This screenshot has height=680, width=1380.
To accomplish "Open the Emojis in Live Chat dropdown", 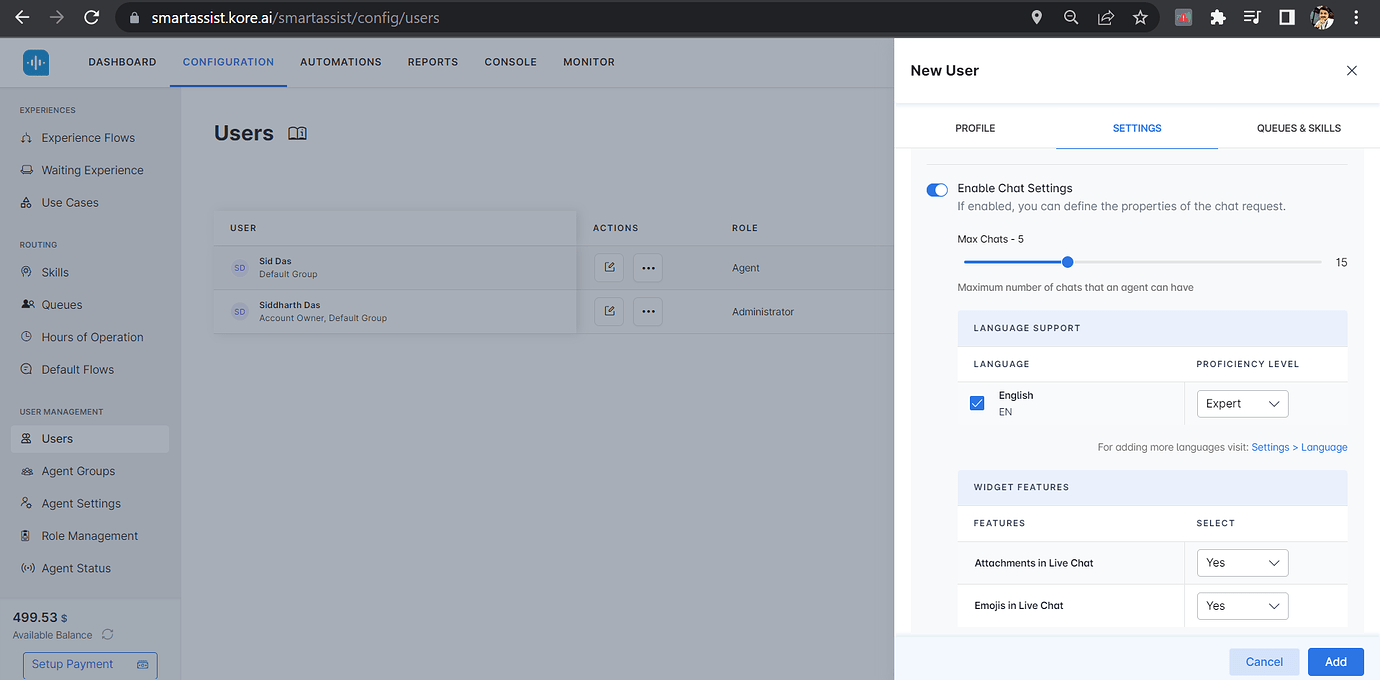I will pos(1242,605).
